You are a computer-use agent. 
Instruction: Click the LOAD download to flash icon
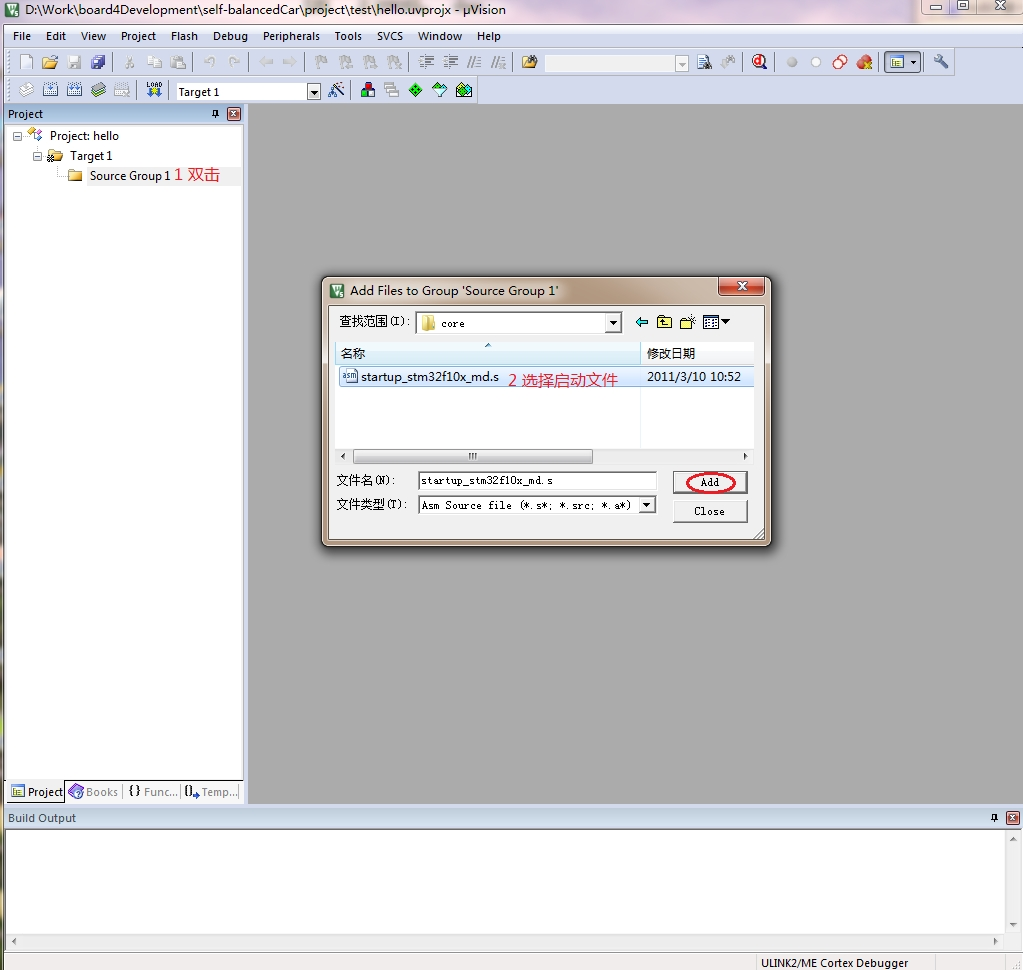(x=154, y=90)
